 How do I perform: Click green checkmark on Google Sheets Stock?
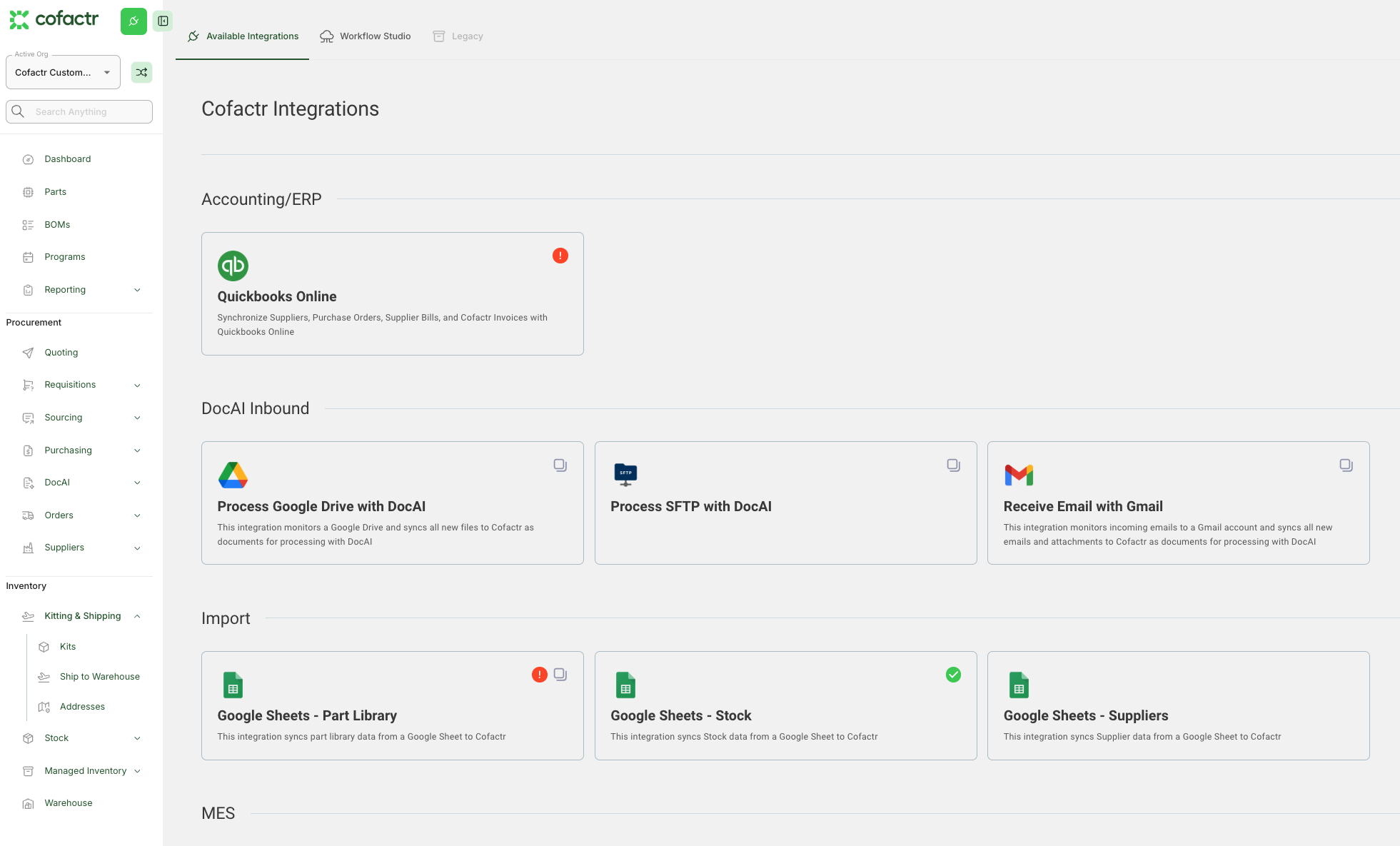[x=953, y=675]
